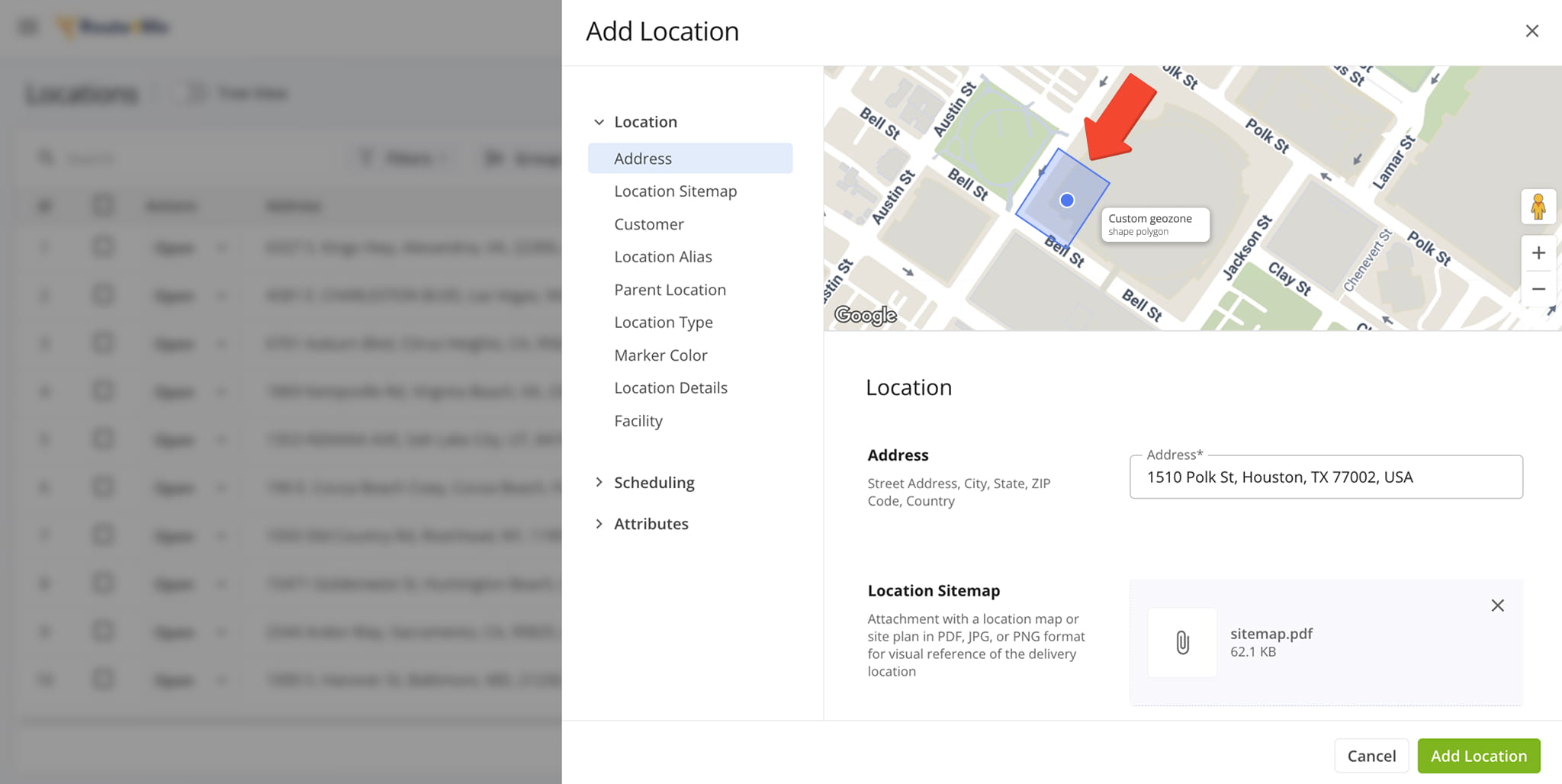Screen dimensions: 1562x784
Task: Click into the Address input field
Action: pos(1326,477)
